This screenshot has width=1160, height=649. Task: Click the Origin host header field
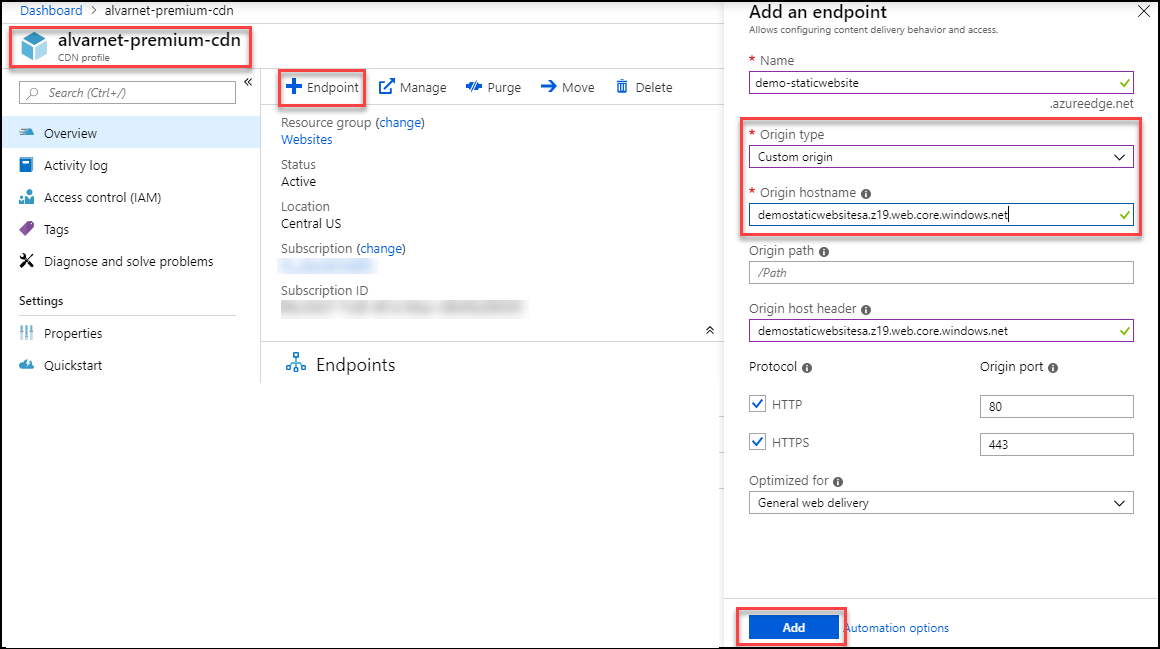[941, 331]
